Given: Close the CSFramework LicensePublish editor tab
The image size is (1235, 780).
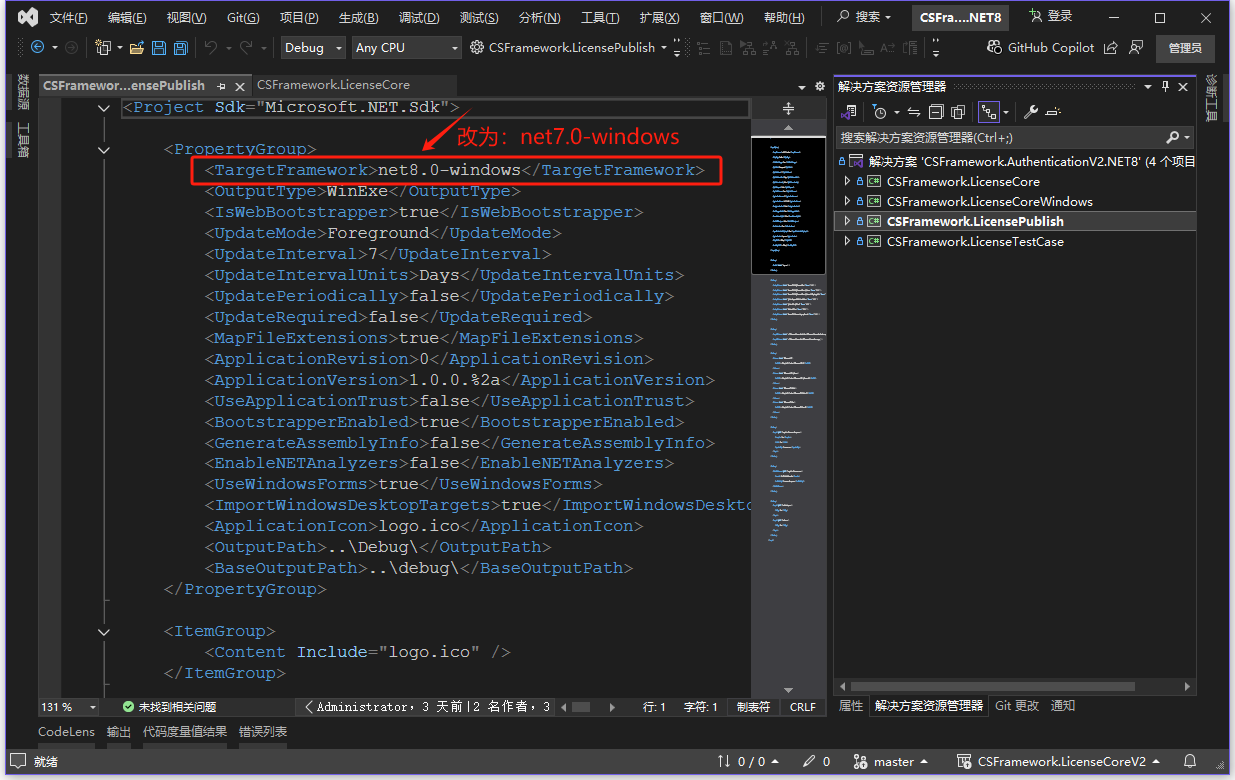Looking at the screenshot, I should (239, 86).
